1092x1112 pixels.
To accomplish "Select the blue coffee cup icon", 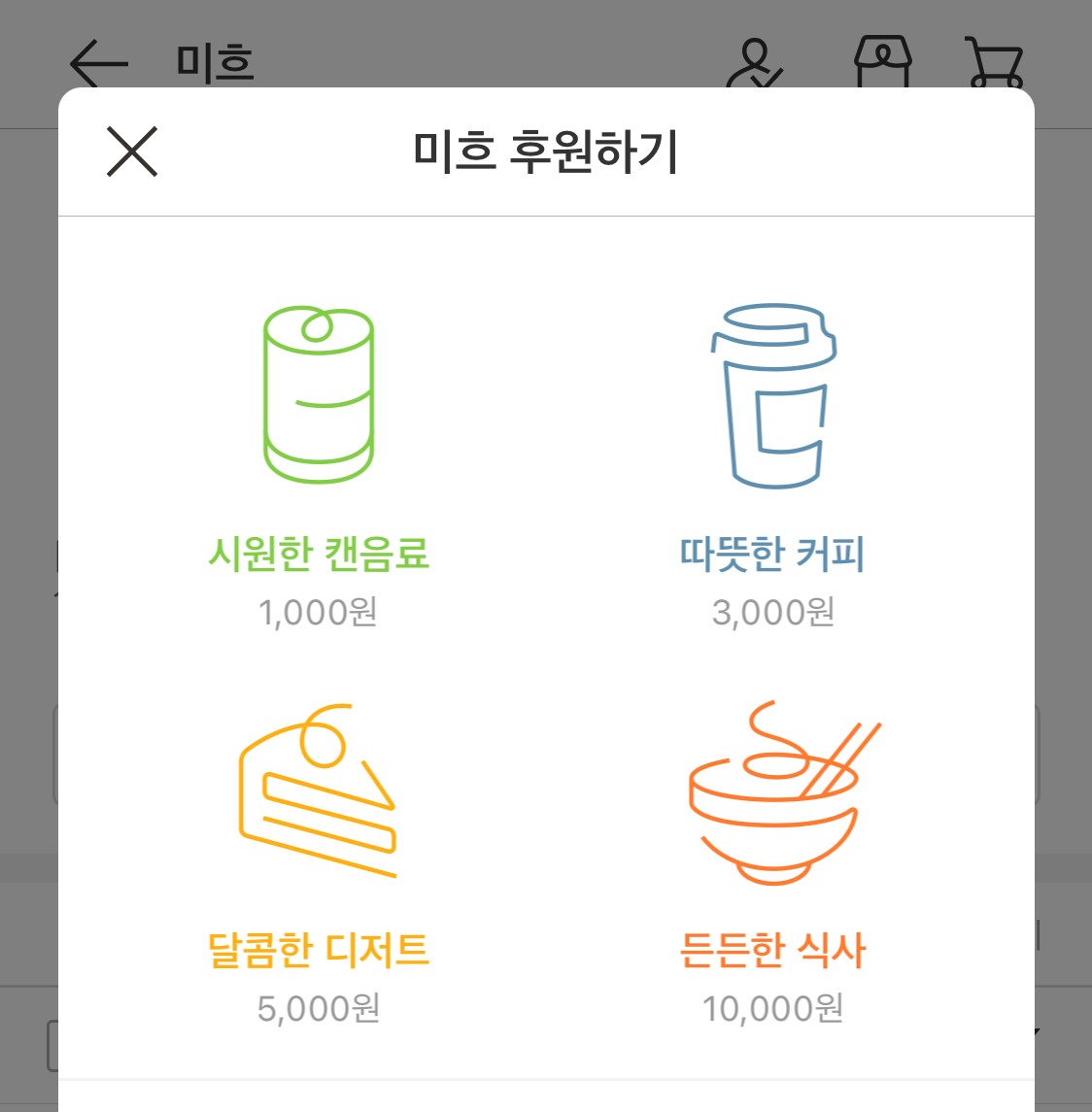I will tap(773, 395).
